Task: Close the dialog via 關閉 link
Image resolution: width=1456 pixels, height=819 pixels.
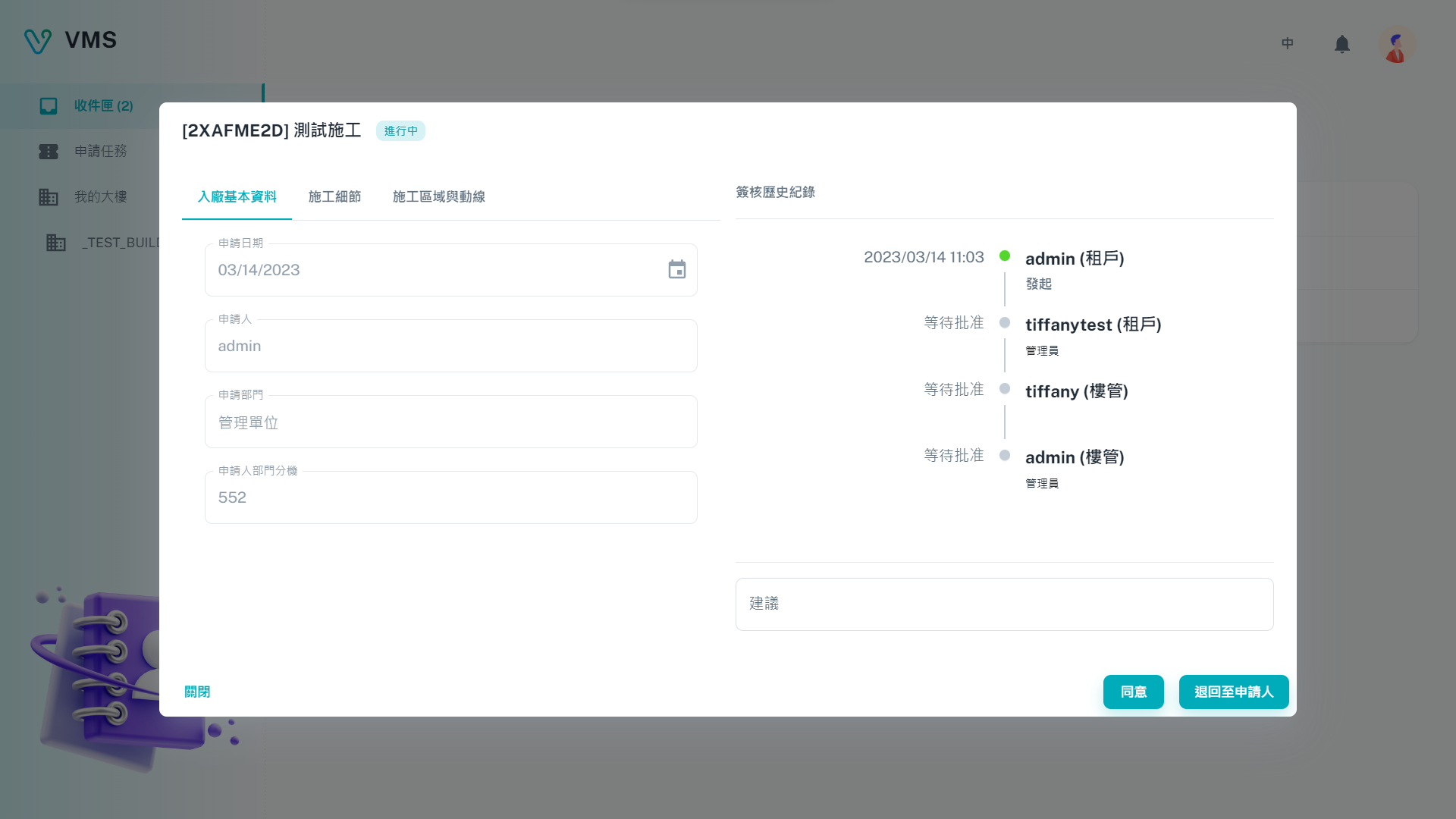Action: 197,692
